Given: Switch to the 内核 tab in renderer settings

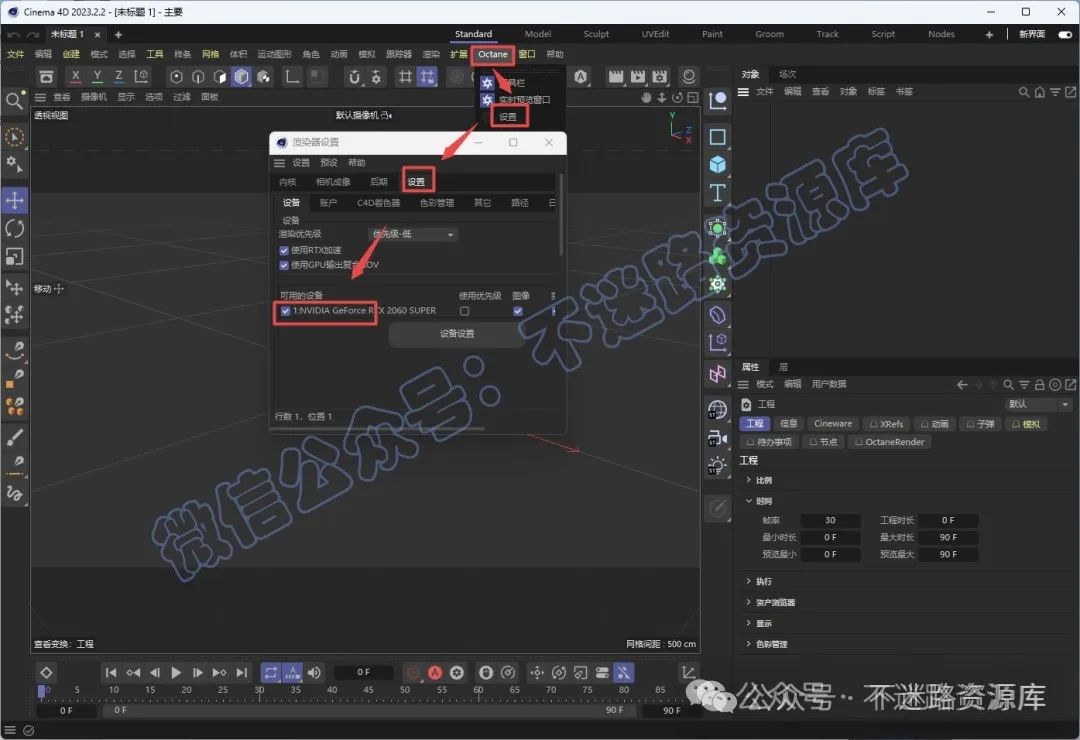Looking at the screenshot, I should (287, 182).
